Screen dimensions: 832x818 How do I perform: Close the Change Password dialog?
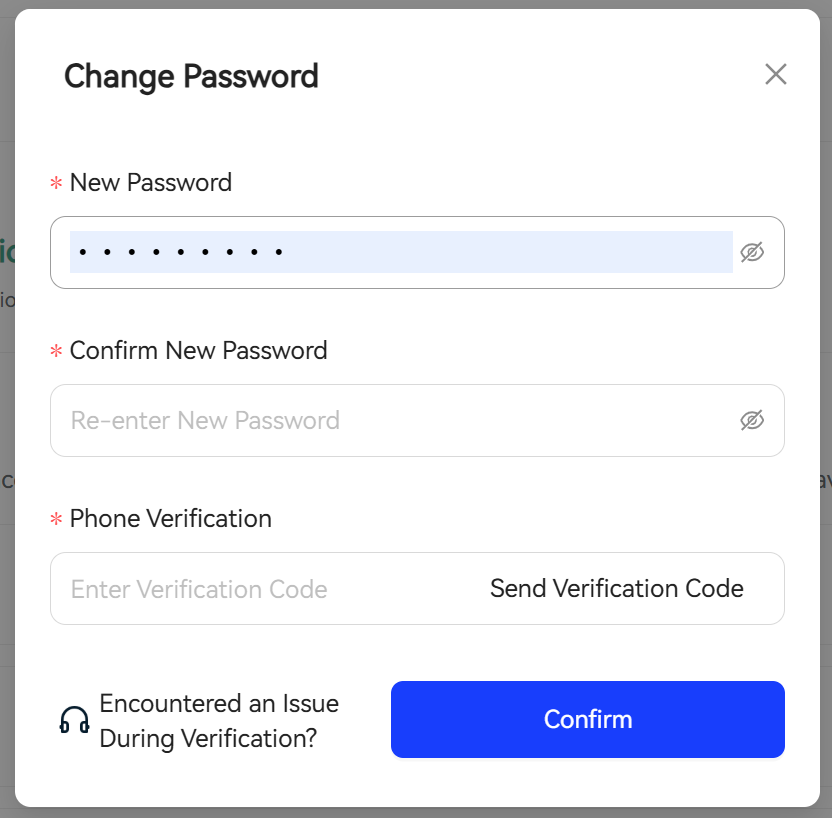coord(775,74)
